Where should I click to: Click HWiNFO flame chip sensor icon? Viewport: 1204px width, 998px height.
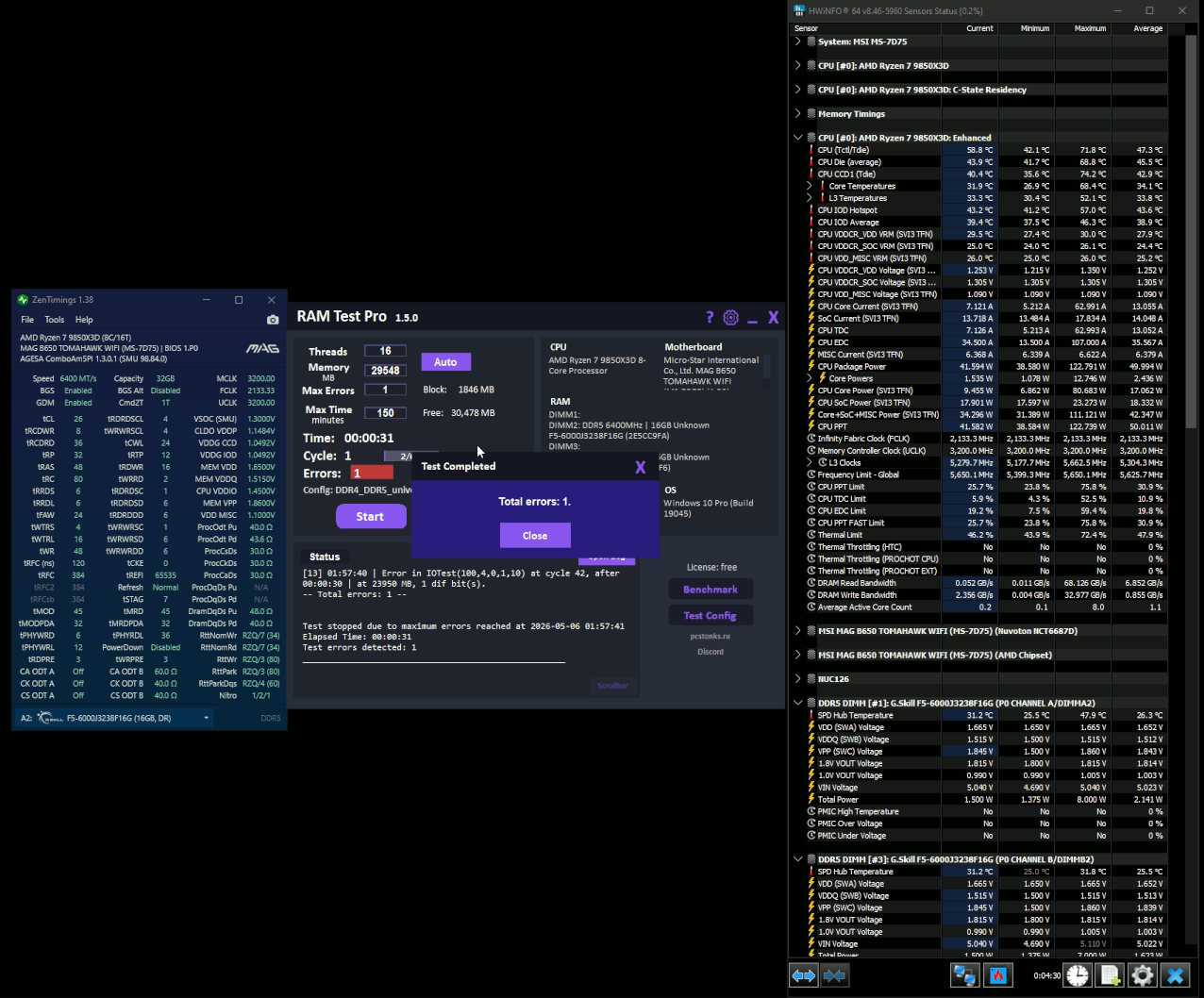pos(997,975)
